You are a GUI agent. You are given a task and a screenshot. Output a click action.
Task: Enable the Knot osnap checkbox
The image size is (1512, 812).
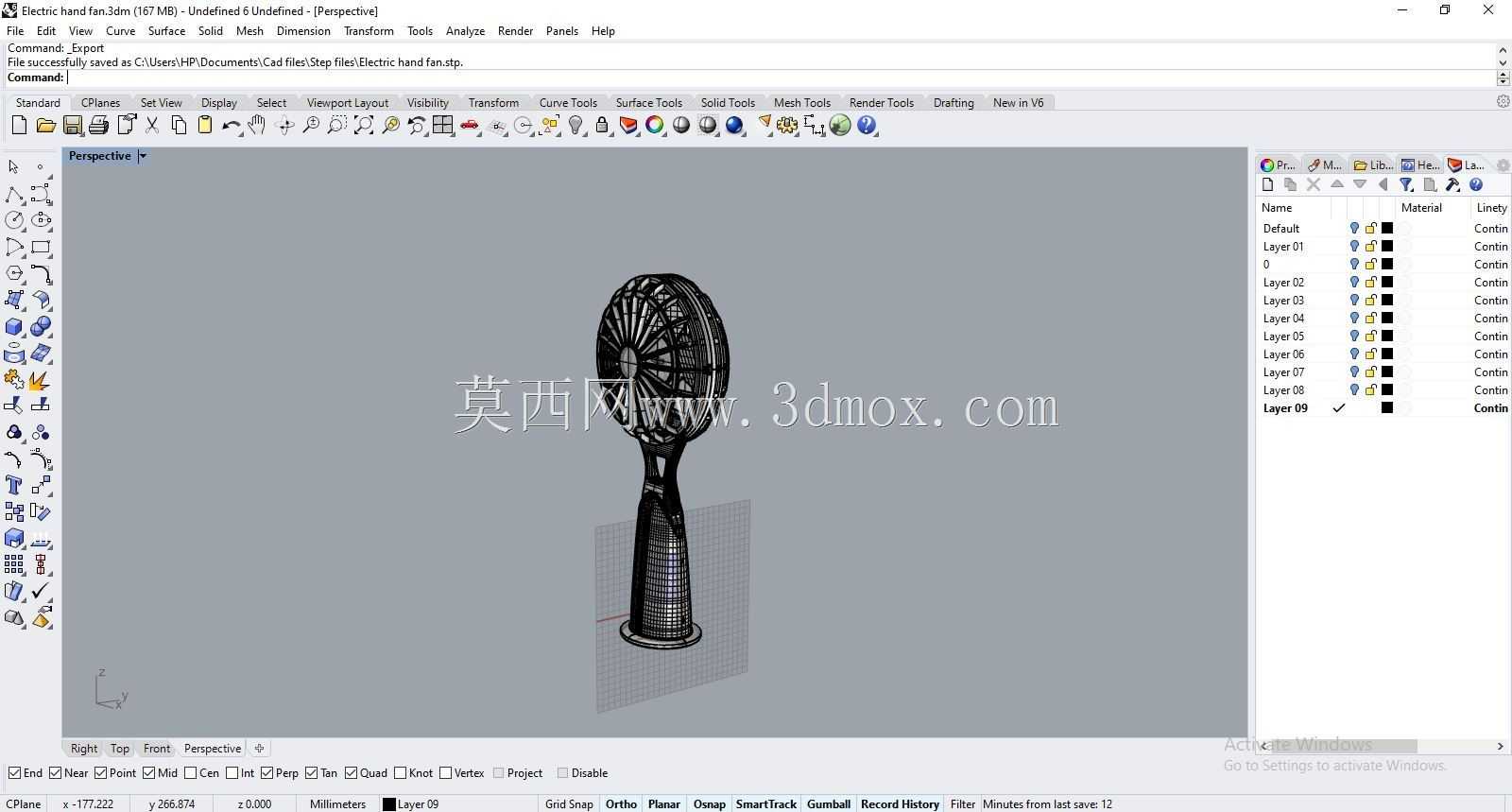400,773
